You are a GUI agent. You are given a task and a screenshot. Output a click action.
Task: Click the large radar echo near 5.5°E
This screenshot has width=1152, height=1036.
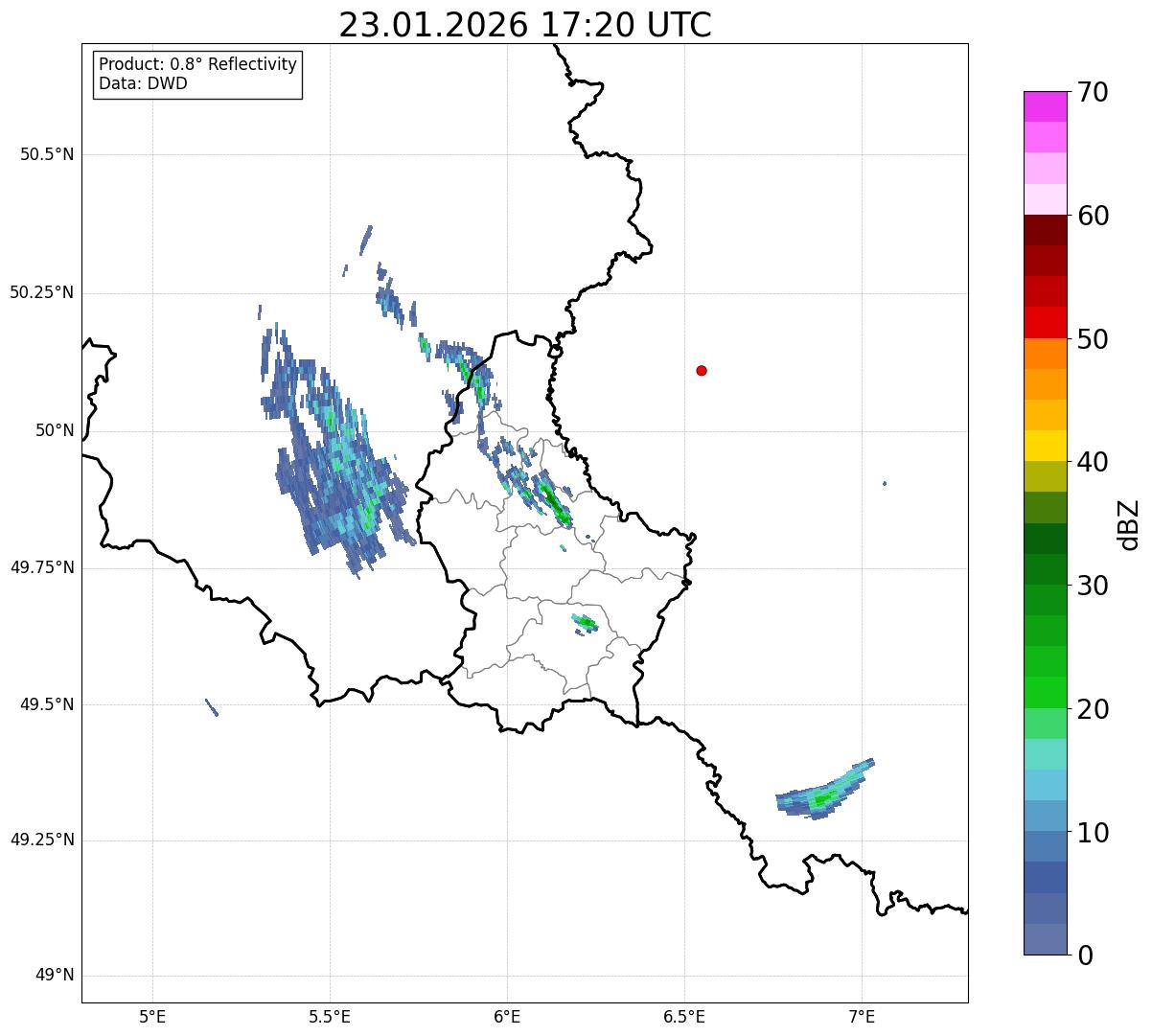[x=337, y=450]
